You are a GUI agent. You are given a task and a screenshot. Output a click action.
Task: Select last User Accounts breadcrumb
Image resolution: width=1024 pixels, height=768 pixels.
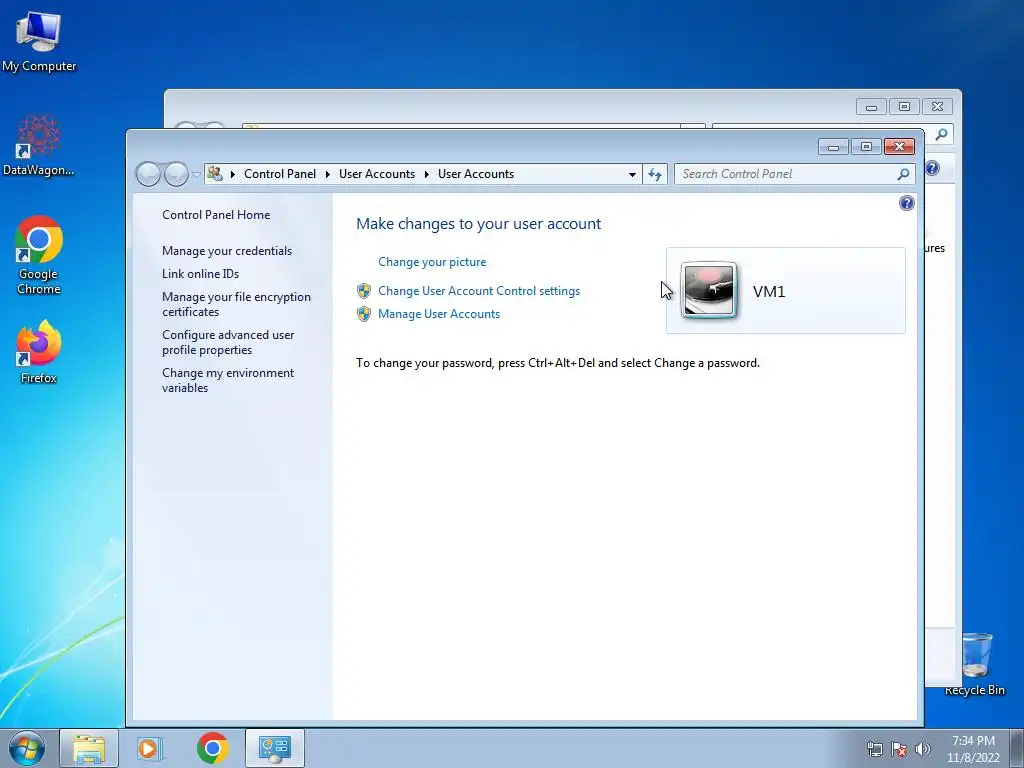476,174
